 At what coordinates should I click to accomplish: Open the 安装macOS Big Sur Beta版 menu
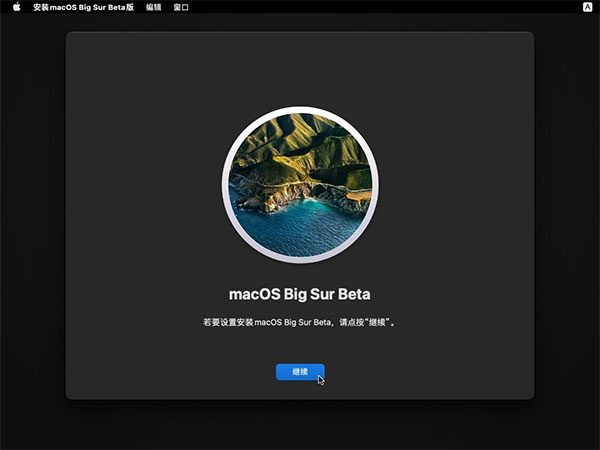(83, 7)
